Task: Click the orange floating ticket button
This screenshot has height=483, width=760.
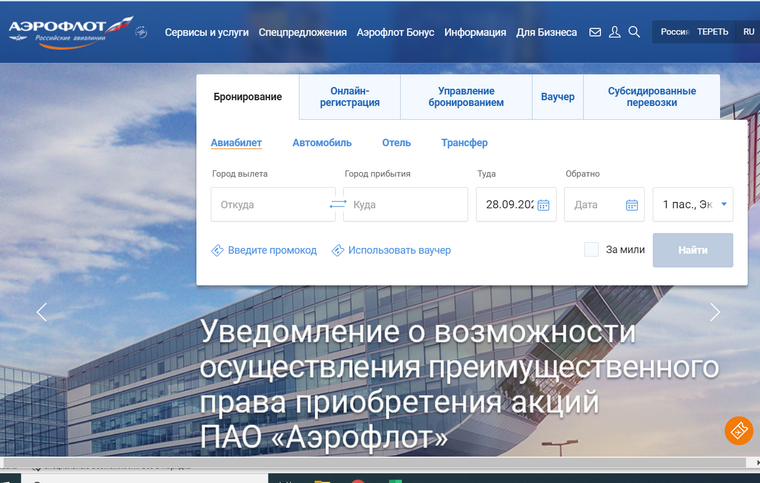Action: tap(739, 430)
